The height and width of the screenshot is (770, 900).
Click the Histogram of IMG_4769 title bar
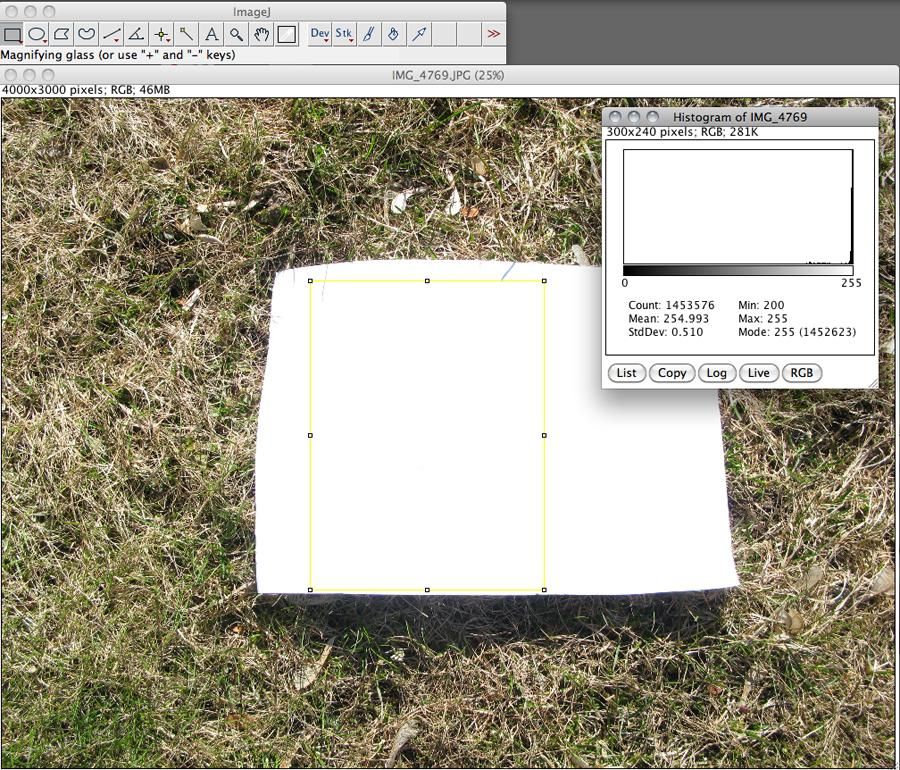tap(740, 117)
